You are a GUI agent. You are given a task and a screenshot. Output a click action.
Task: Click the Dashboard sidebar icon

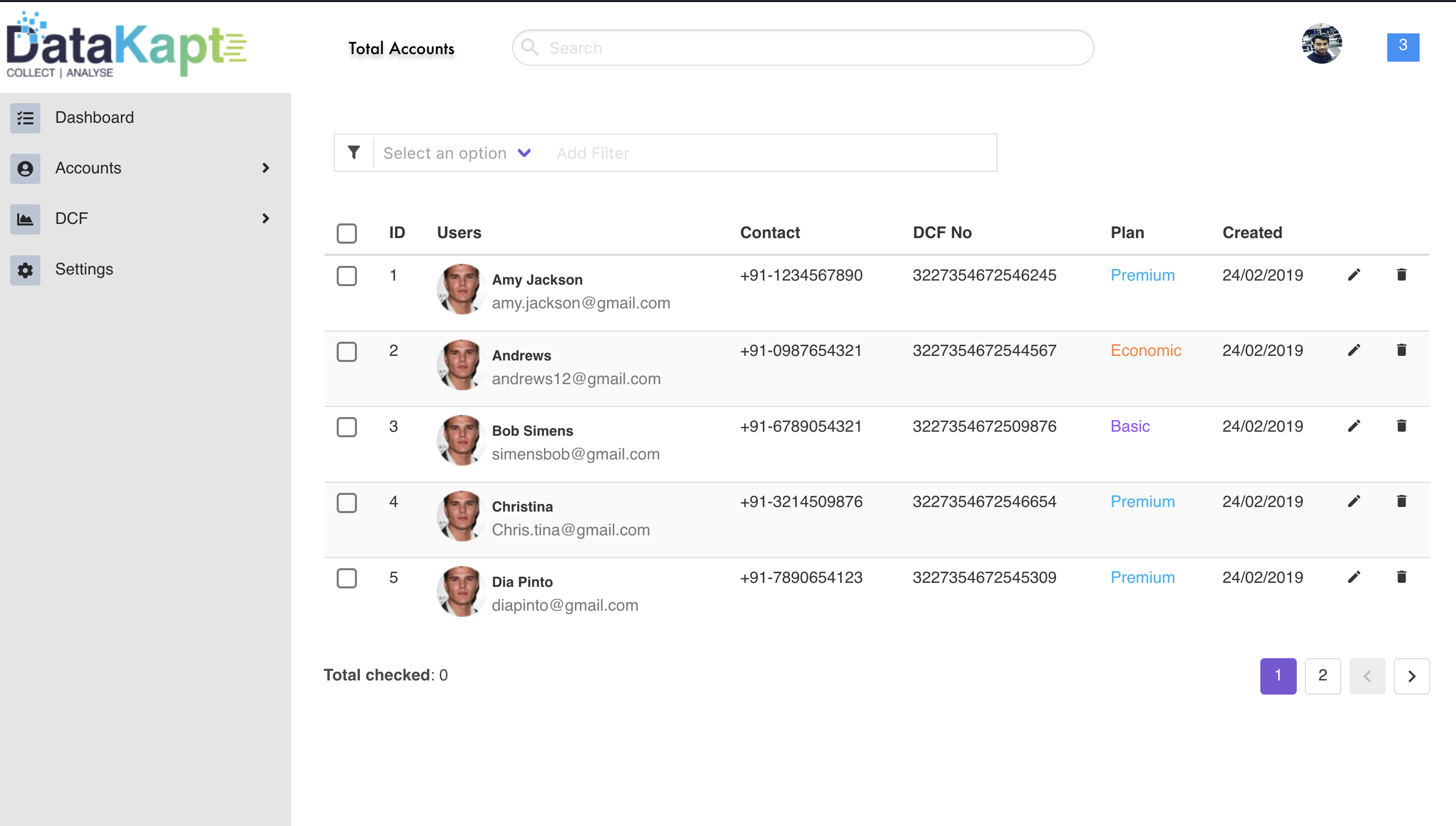click(25, 118)
